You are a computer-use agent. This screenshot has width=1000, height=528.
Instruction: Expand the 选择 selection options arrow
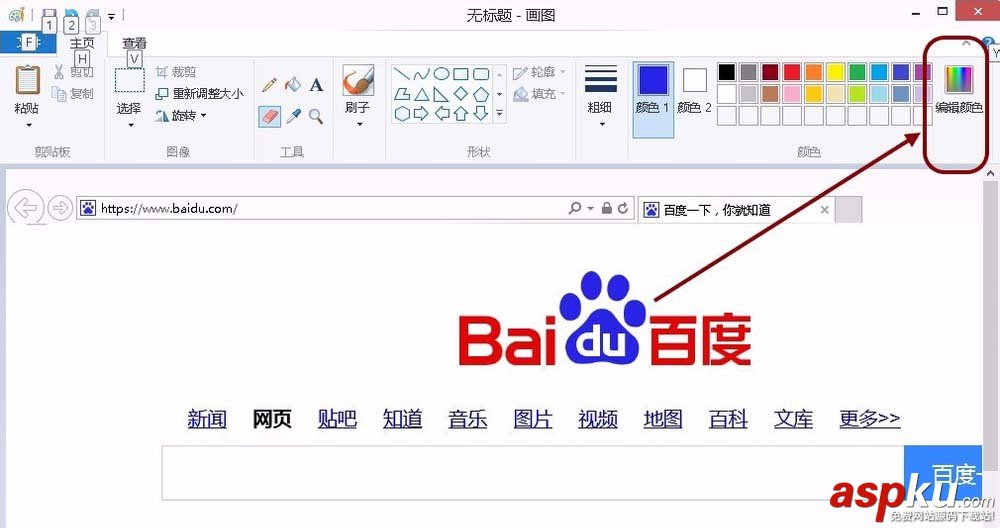coord(131,125)
